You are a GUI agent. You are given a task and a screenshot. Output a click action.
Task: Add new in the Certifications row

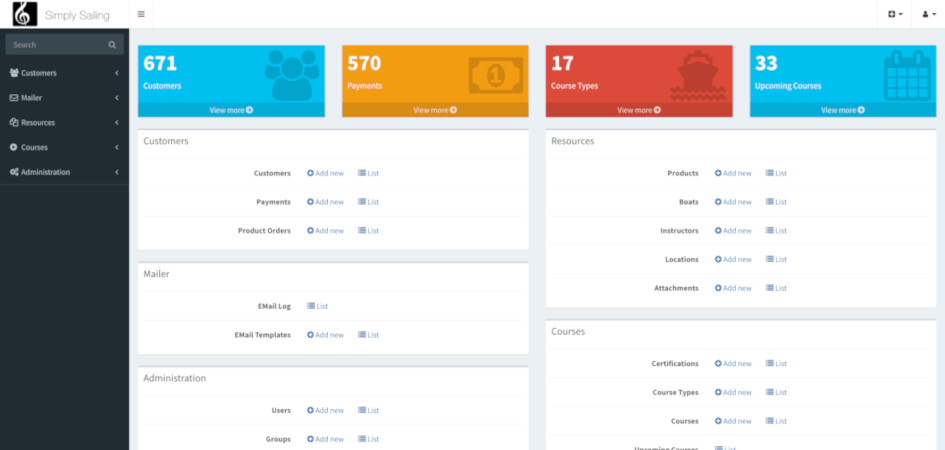click(733, 364)
